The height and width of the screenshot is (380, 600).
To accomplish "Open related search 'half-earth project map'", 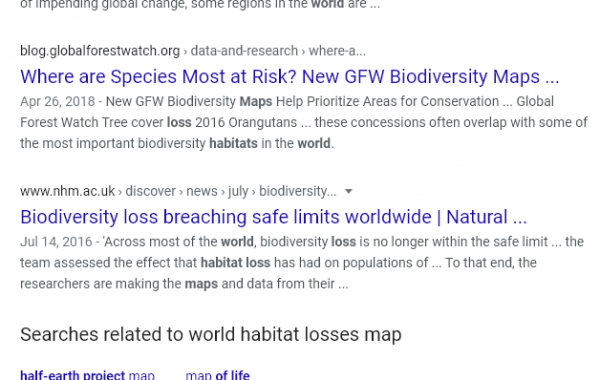I will 87,375.
